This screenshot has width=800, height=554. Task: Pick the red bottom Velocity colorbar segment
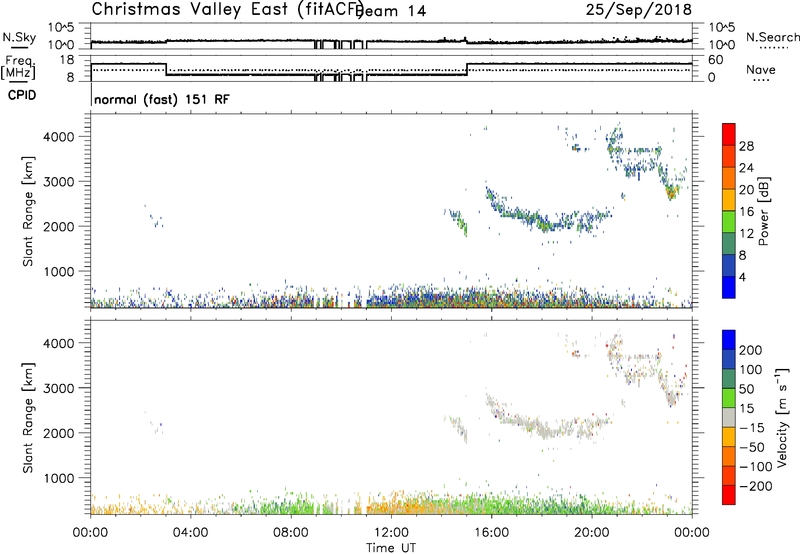pos(729,495)
